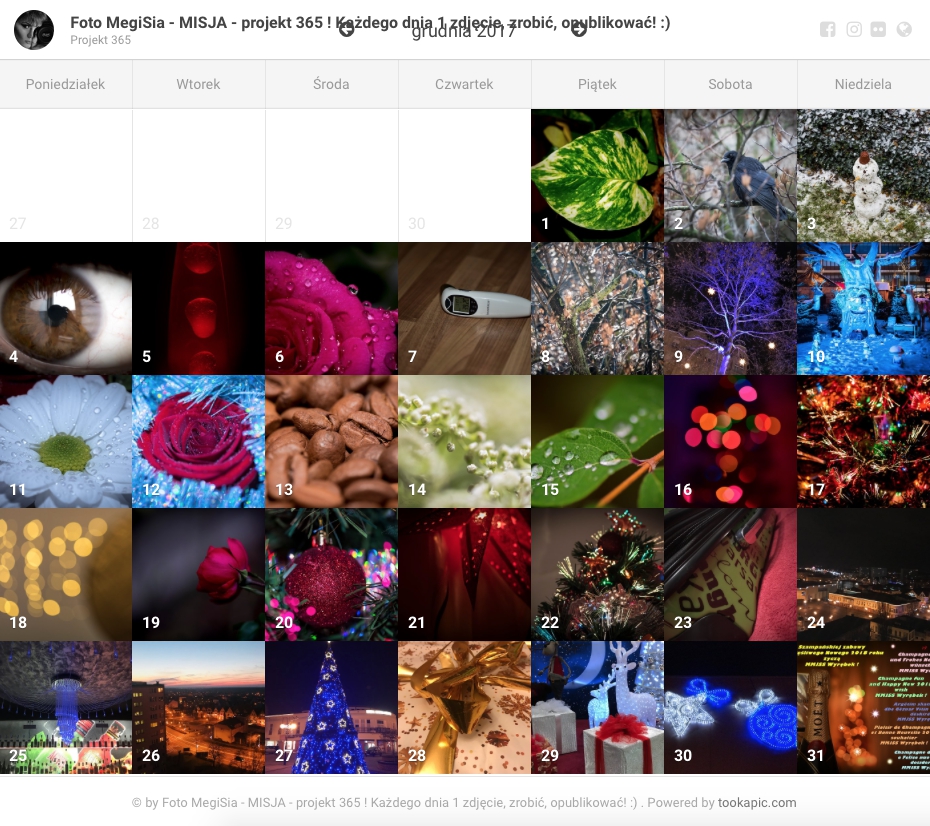Screen dimensions: 930x826
Task: Open the Flickr profile icon
Action: point(879,30)
